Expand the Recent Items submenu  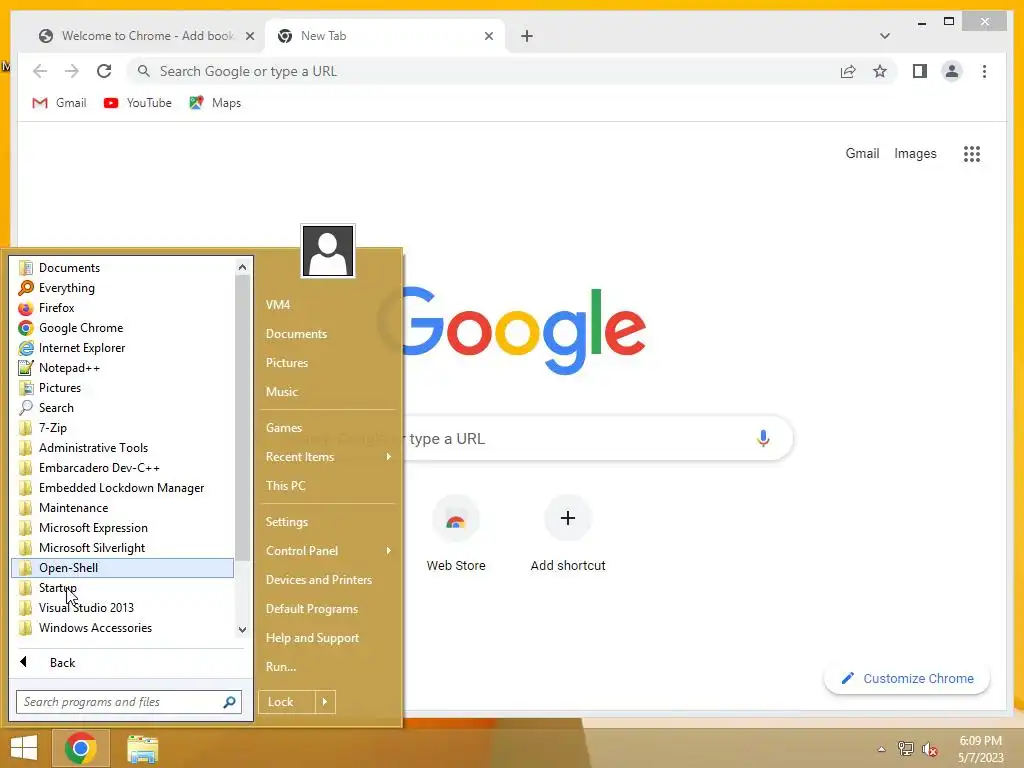(328, 456)
